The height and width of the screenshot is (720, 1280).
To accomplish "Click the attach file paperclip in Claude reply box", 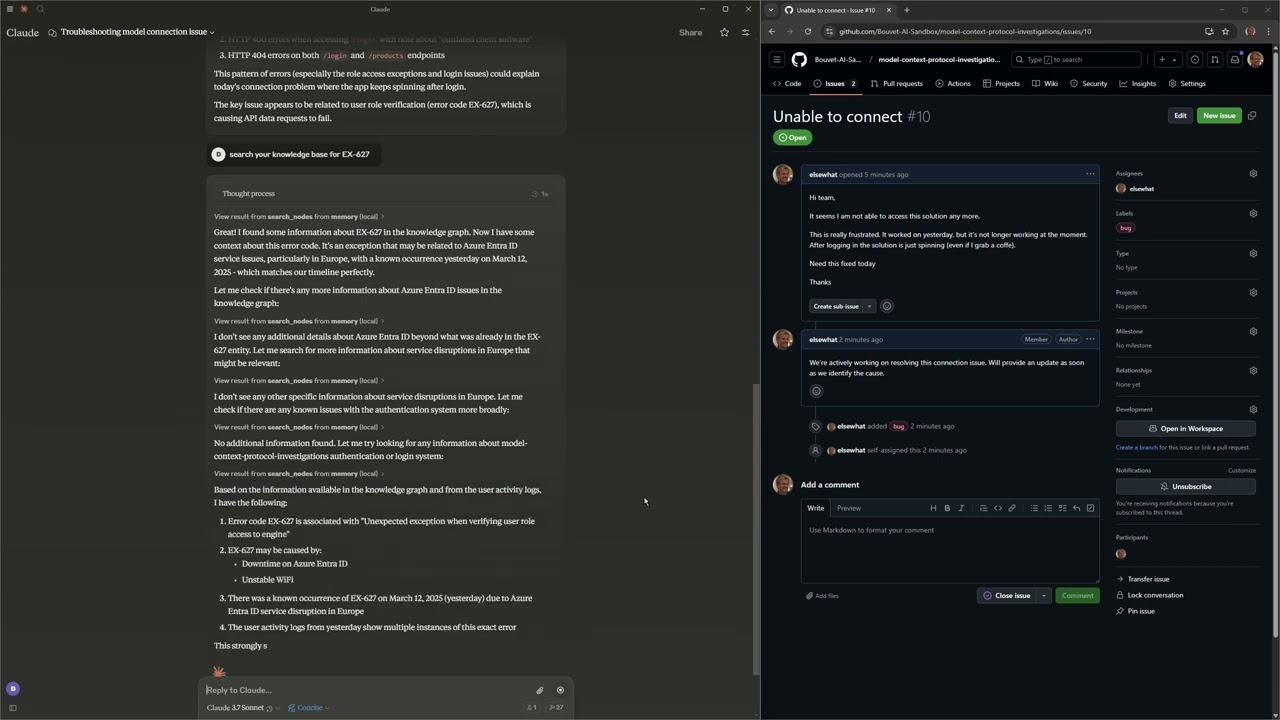I will coord(539,690).
